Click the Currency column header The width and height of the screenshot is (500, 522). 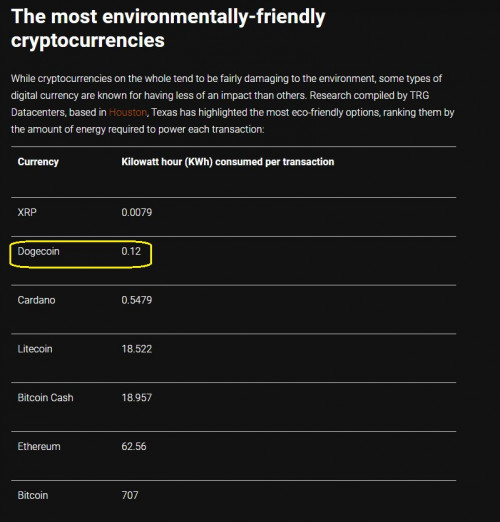tap(38, 162)
